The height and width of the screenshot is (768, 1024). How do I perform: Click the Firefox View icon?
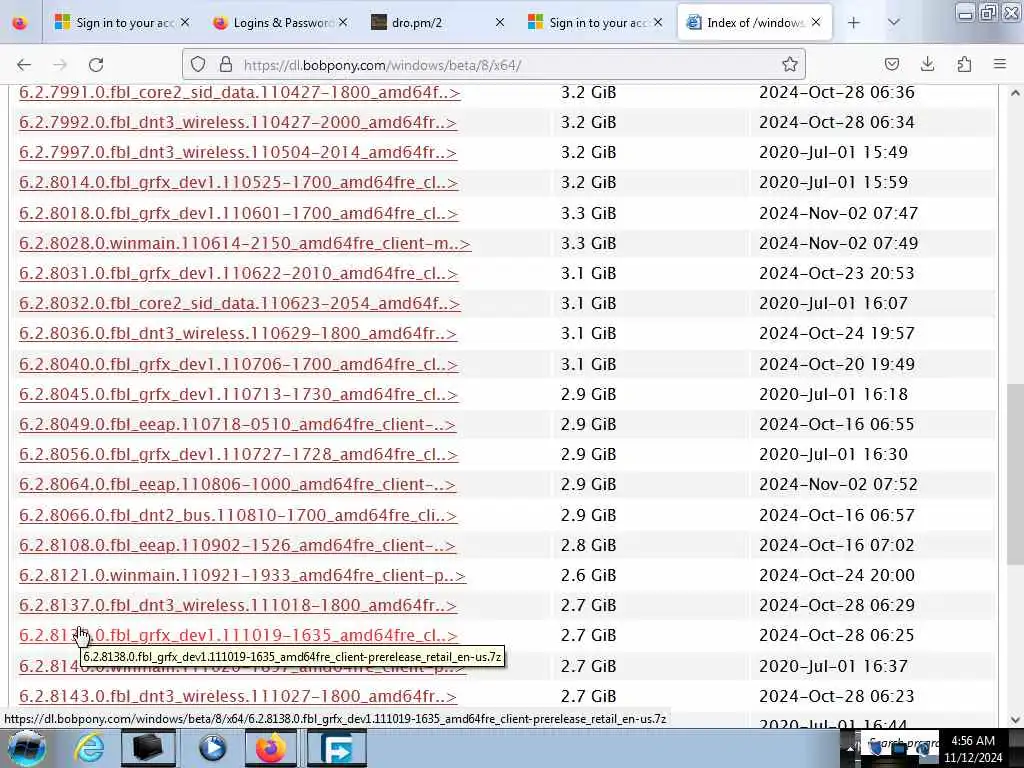(20, 23)
